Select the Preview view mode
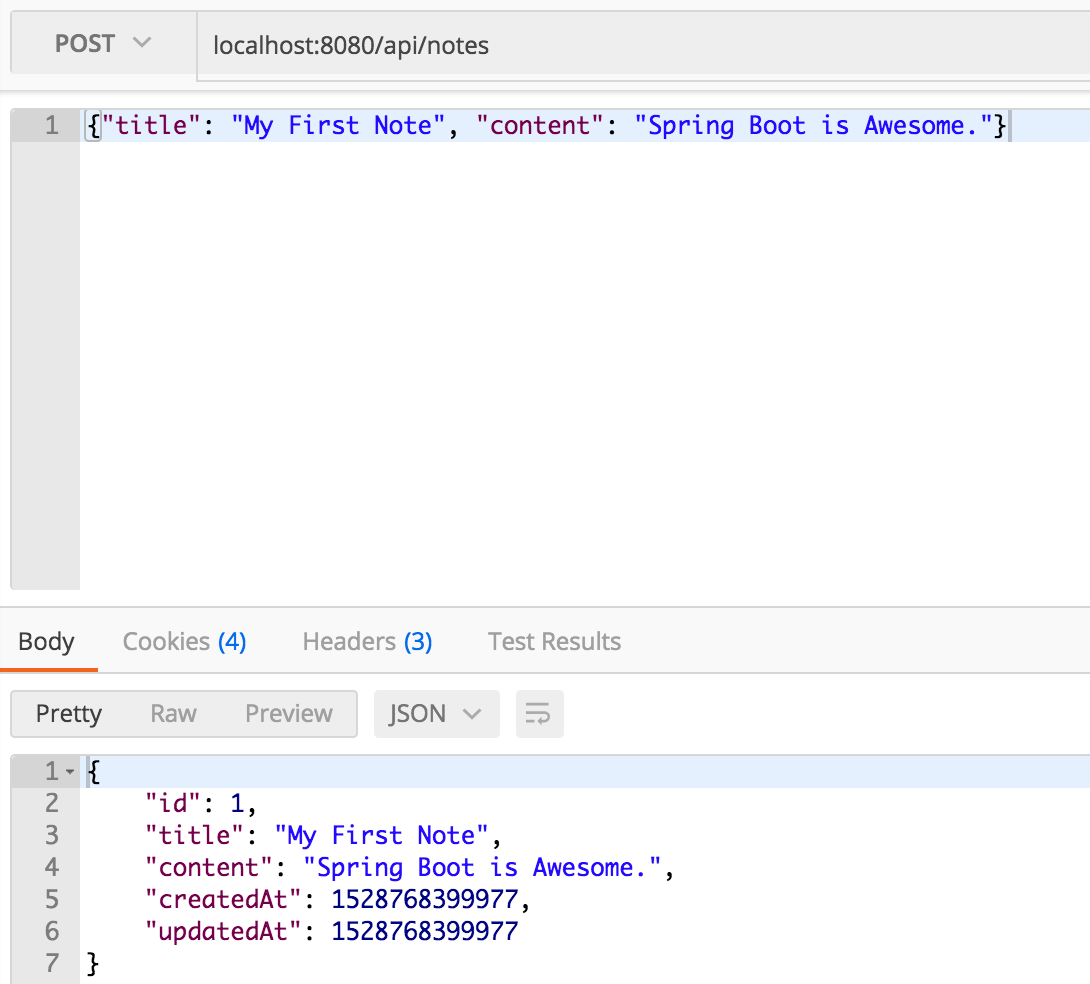The height and width of the screenshot is (984, 1090). [x=288, y=713]
